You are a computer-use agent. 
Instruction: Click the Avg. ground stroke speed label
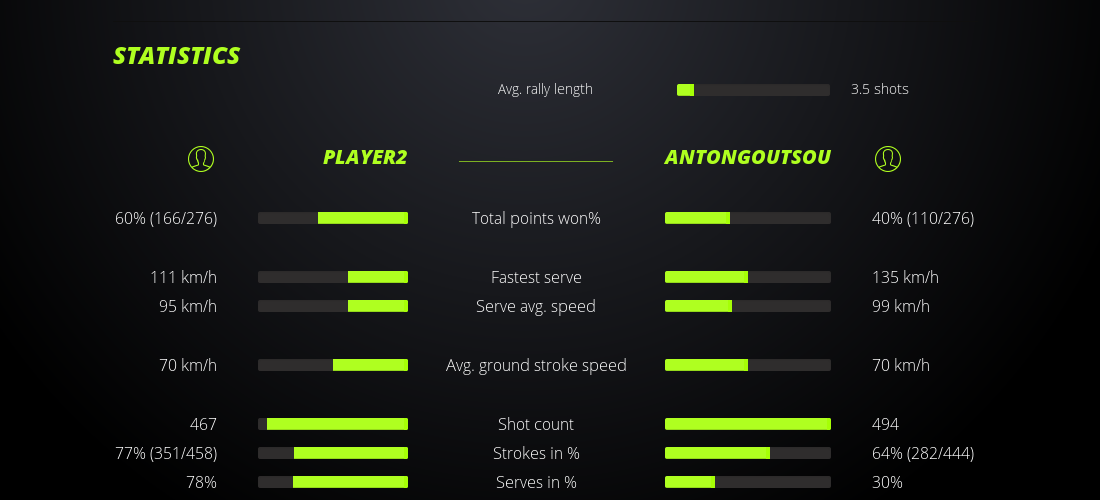point(536,365)
